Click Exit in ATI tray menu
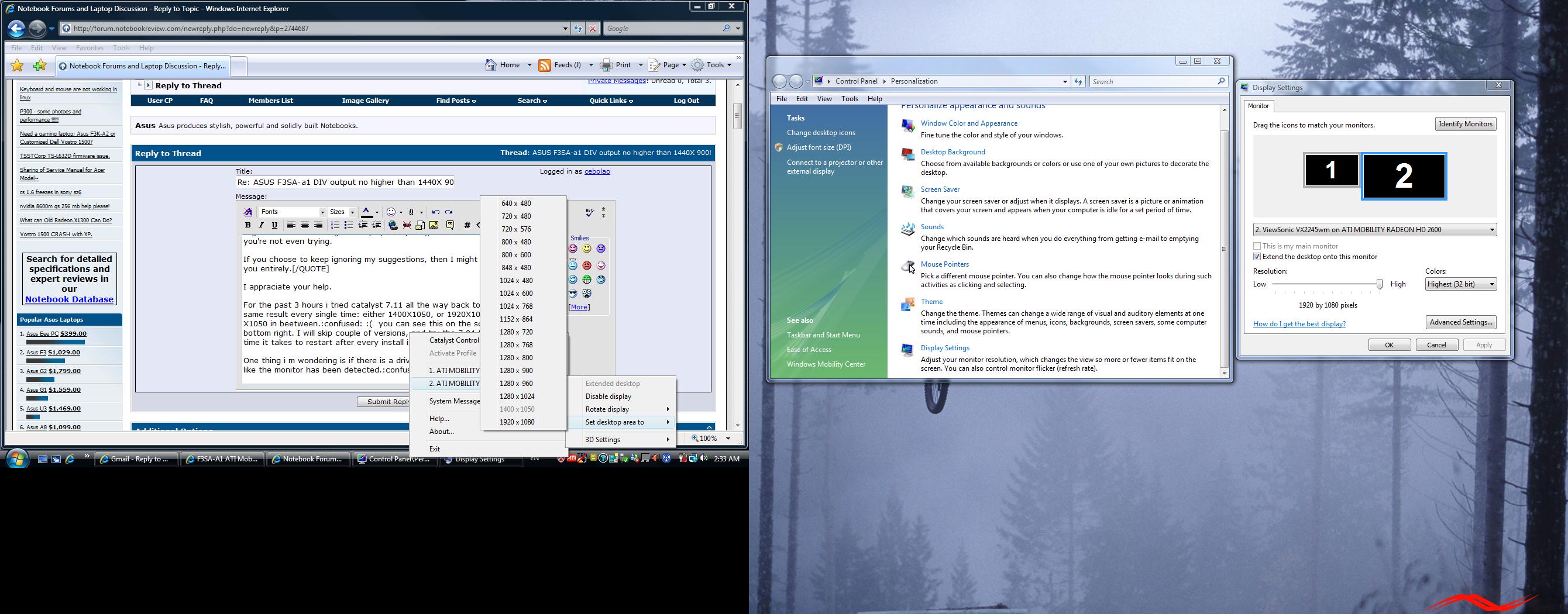 (435, 449)
